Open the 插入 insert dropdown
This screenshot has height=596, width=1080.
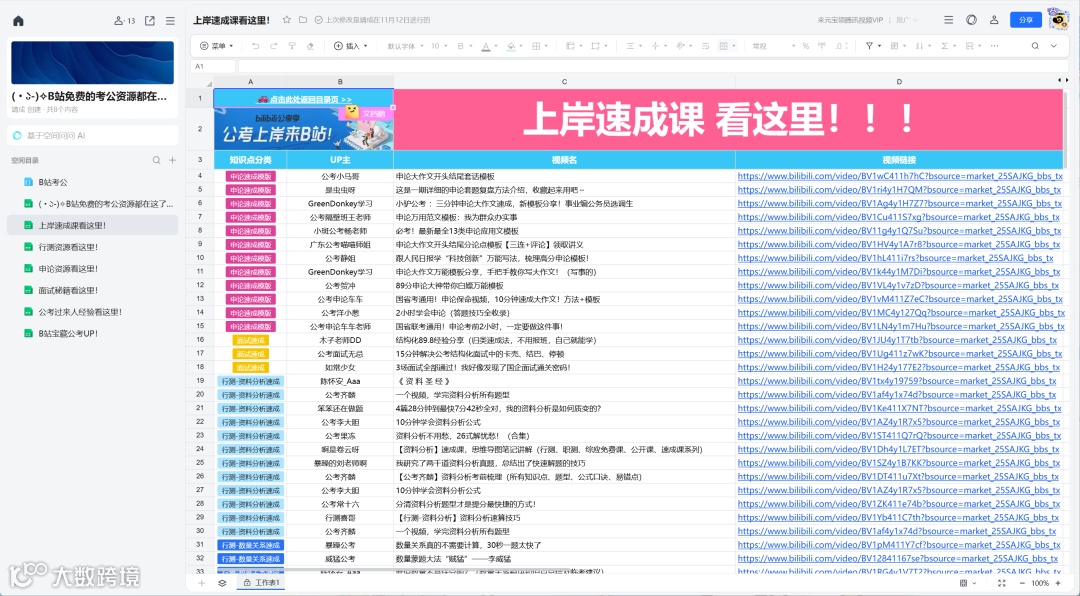pos(351,46)
